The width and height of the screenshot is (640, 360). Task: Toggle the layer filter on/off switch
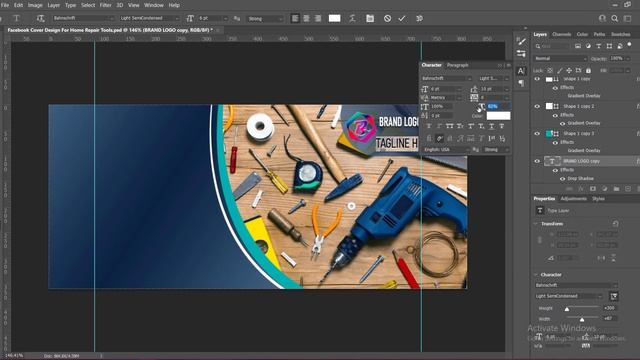[x=630, y=45]
